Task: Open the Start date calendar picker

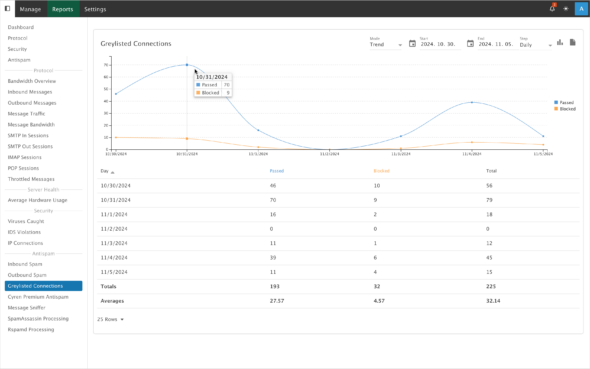Action: (x=412, y=44)
